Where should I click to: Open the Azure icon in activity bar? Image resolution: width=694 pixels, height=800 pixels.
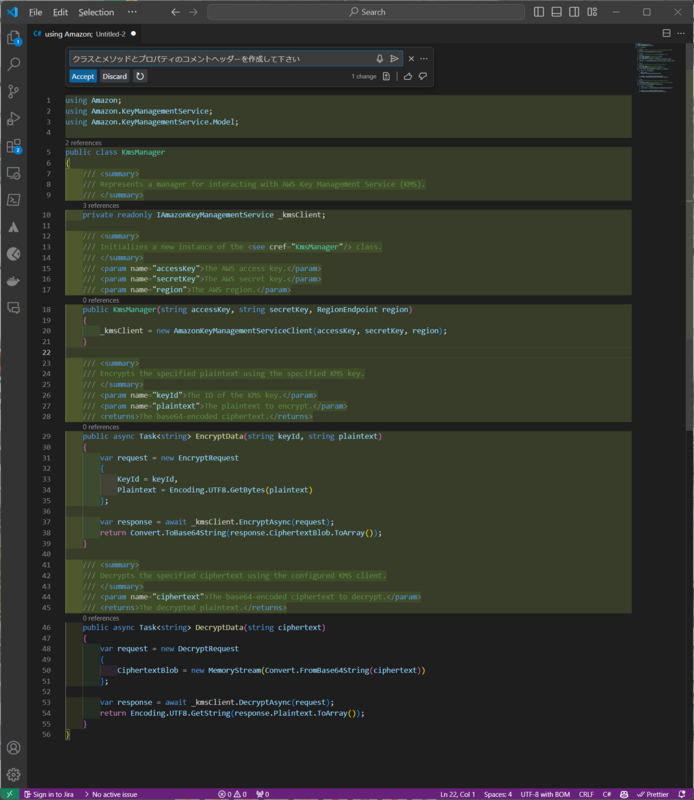(14, 227)
